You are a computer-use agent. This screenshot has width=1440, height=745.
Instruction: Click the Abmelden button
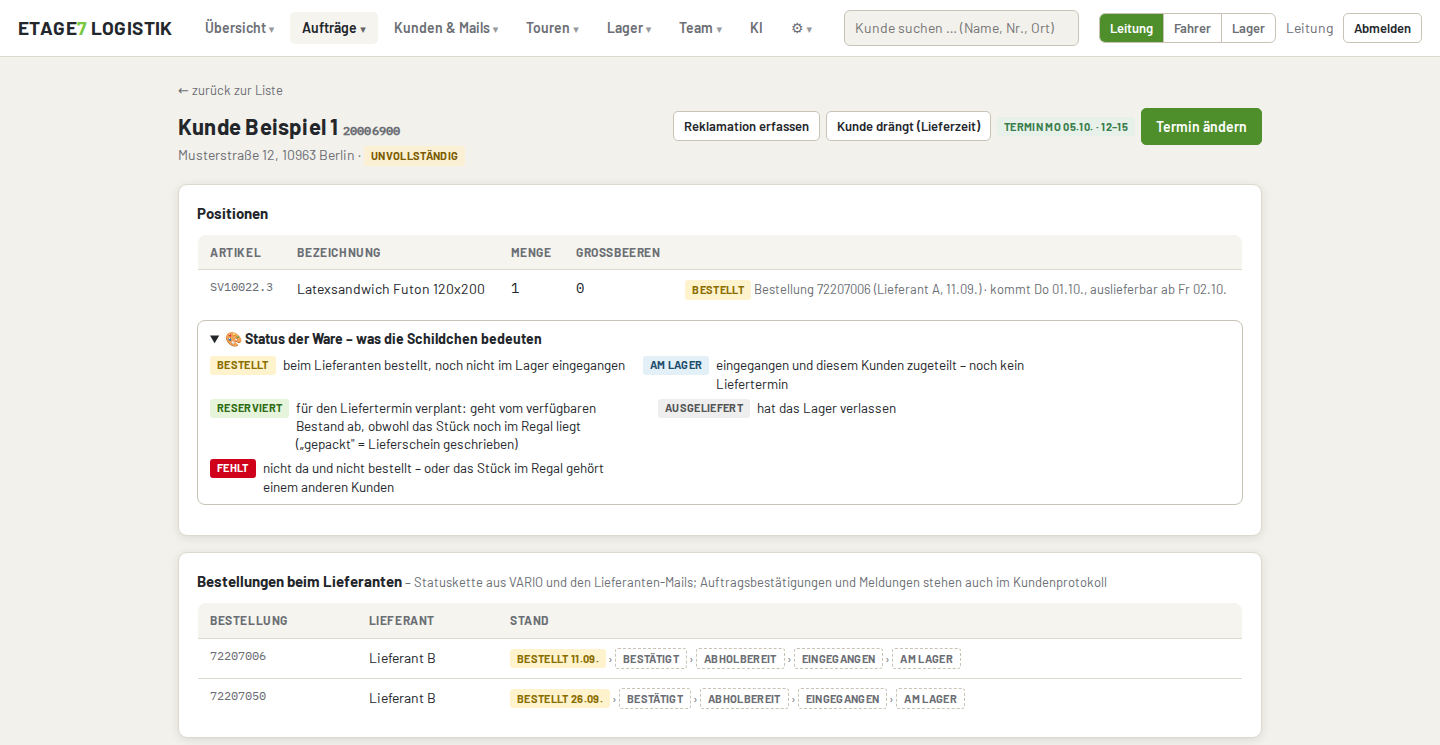click(x=1382, y=28)
